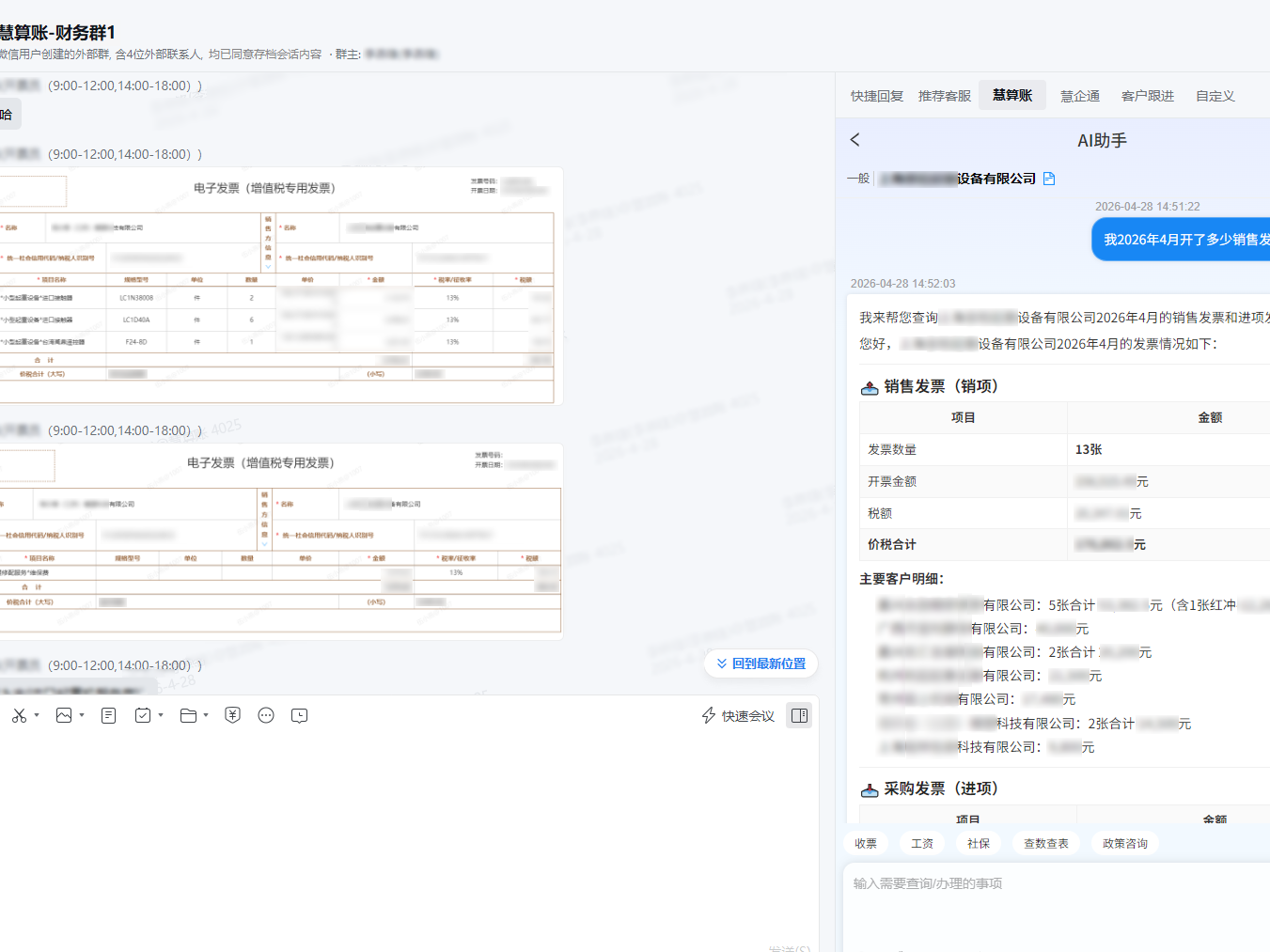Expand the screenshot tool dropdown arrow
This screenshot has height=952, width=1270.
coord(37,716)
